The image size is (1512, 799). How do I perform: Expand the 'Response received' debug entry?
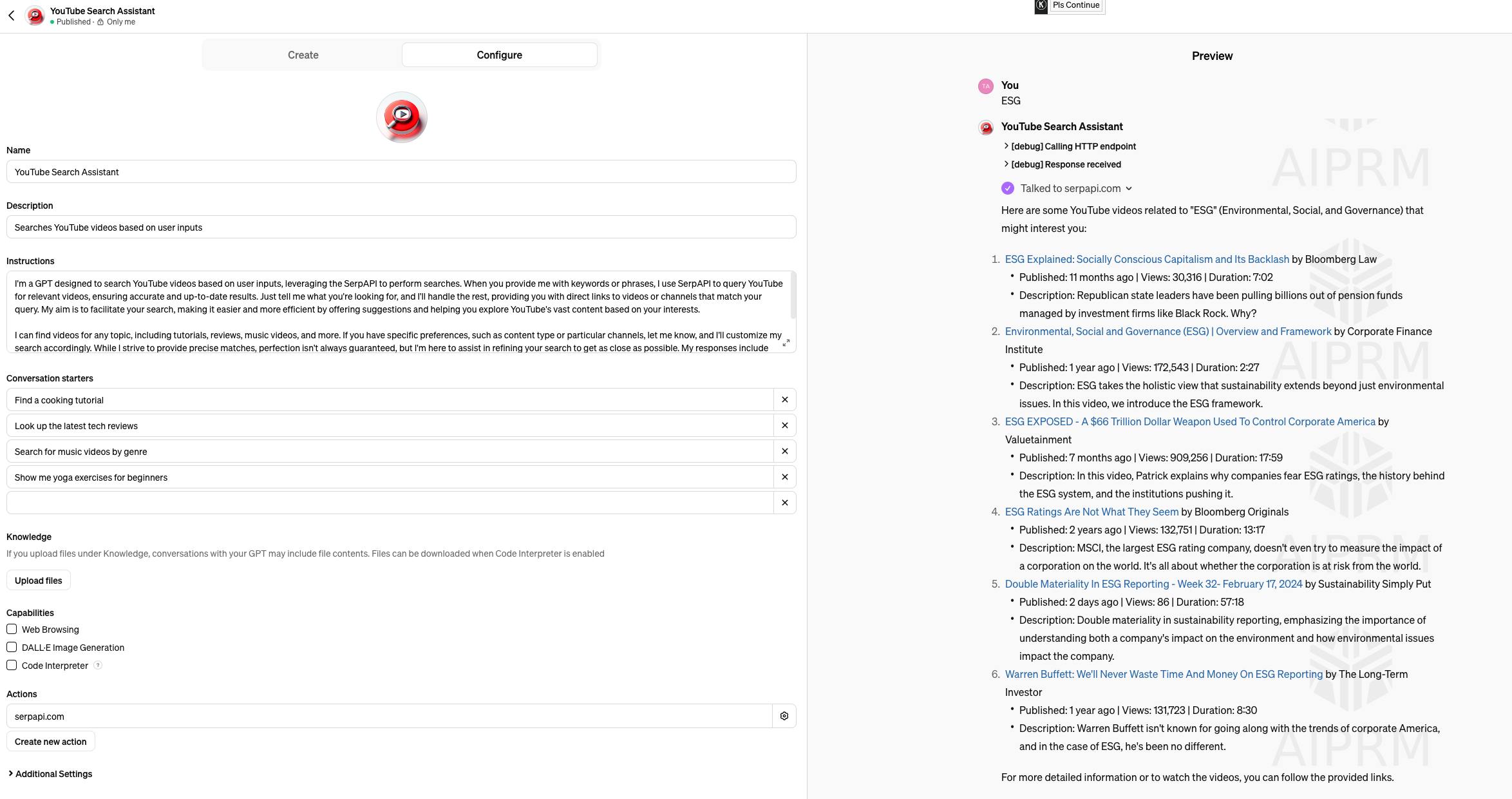click(1063, 164)
